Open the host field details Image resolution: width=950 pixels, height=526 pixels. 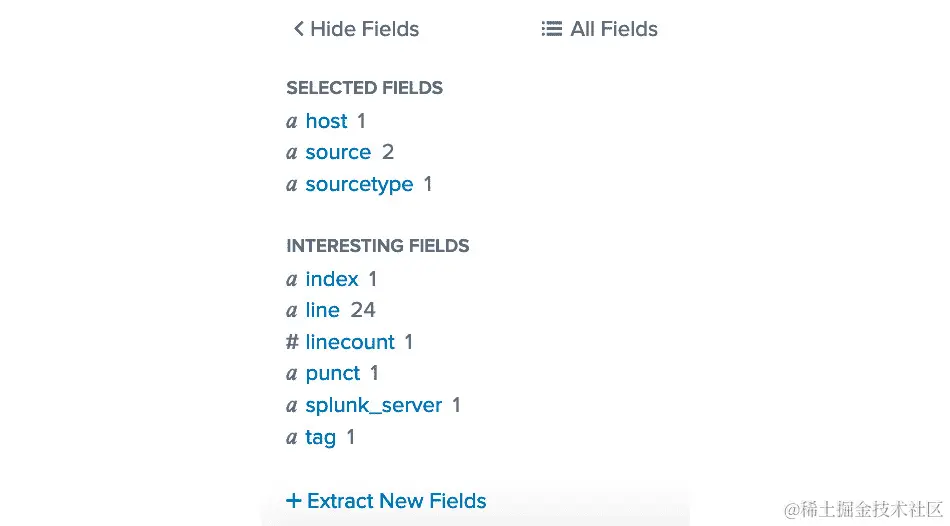point(326,121)
